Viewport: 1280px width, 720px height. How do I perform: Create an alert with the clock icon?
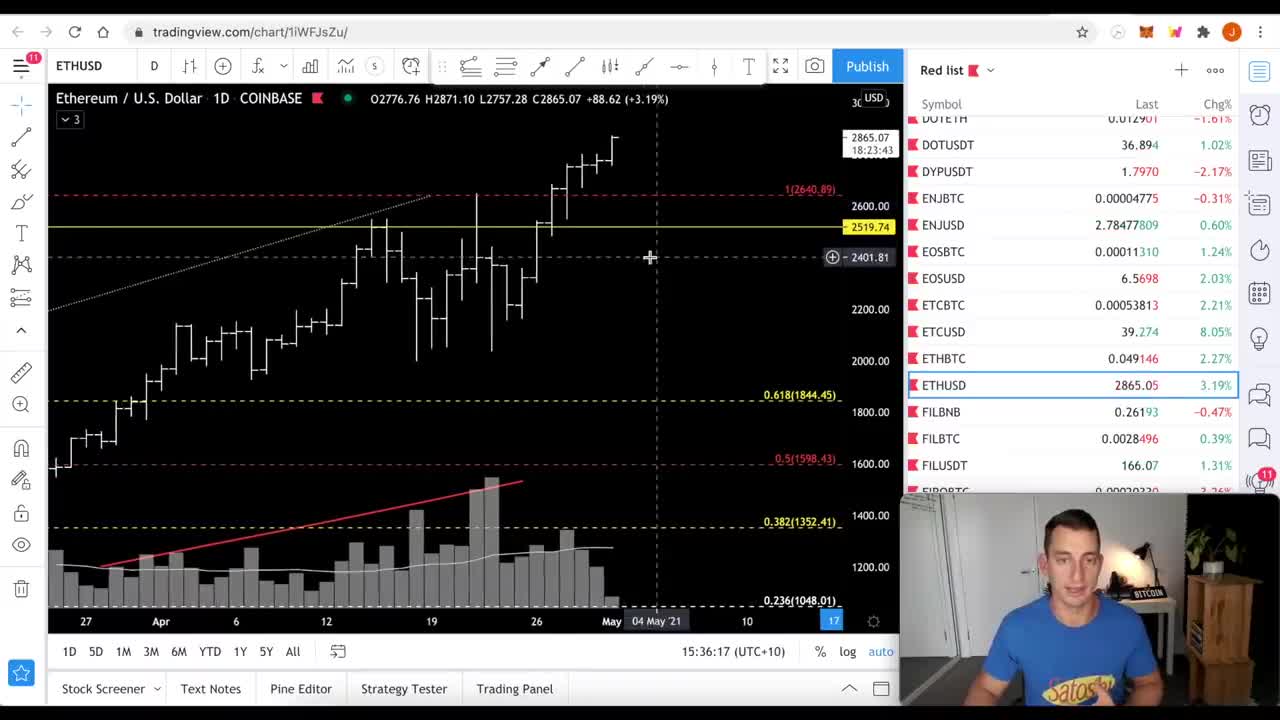coord(411,66)
